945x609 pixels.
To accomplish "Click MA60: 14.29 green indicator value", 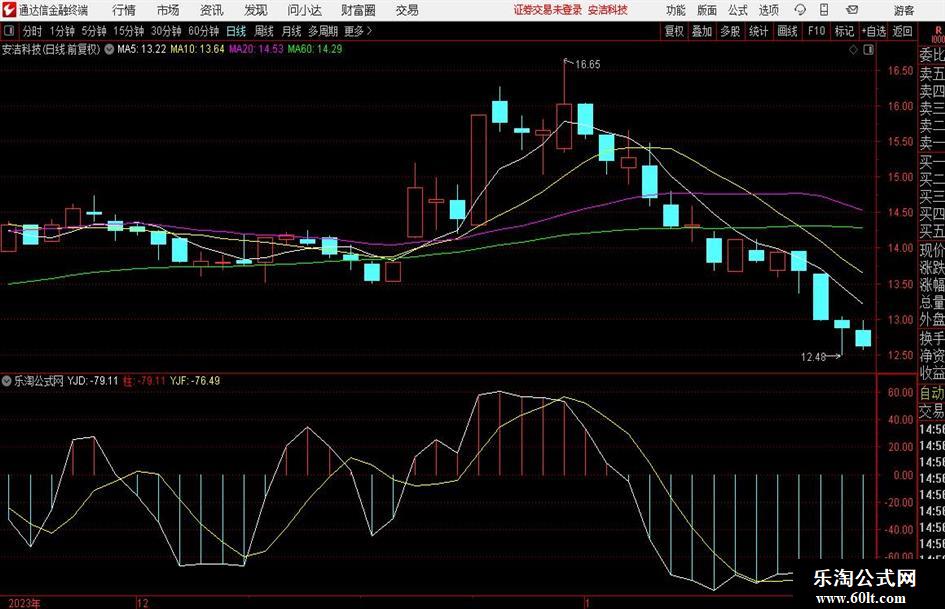I will 315,49.
